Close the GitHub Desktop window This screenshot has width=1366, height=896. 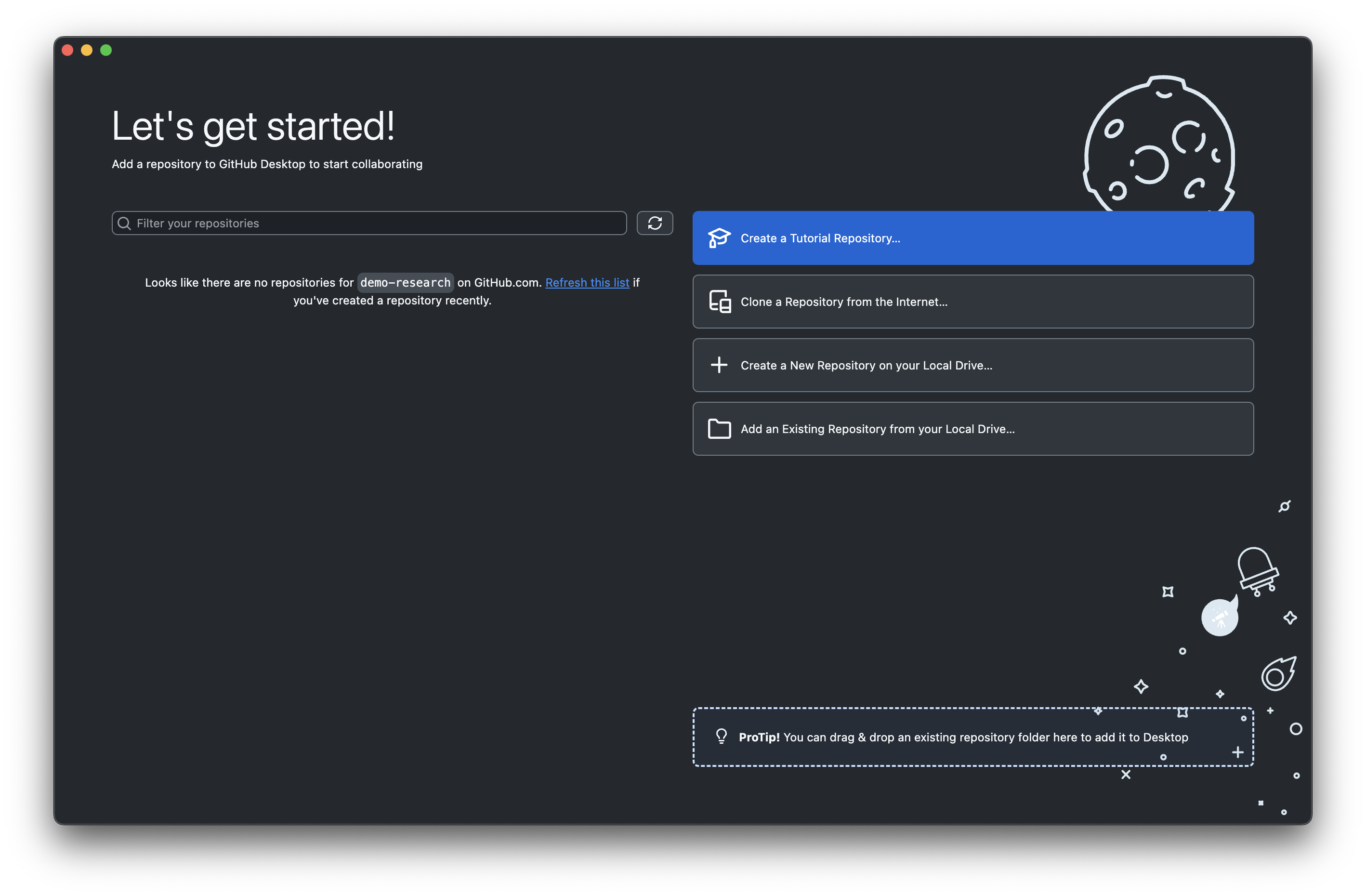click(68, 51)
